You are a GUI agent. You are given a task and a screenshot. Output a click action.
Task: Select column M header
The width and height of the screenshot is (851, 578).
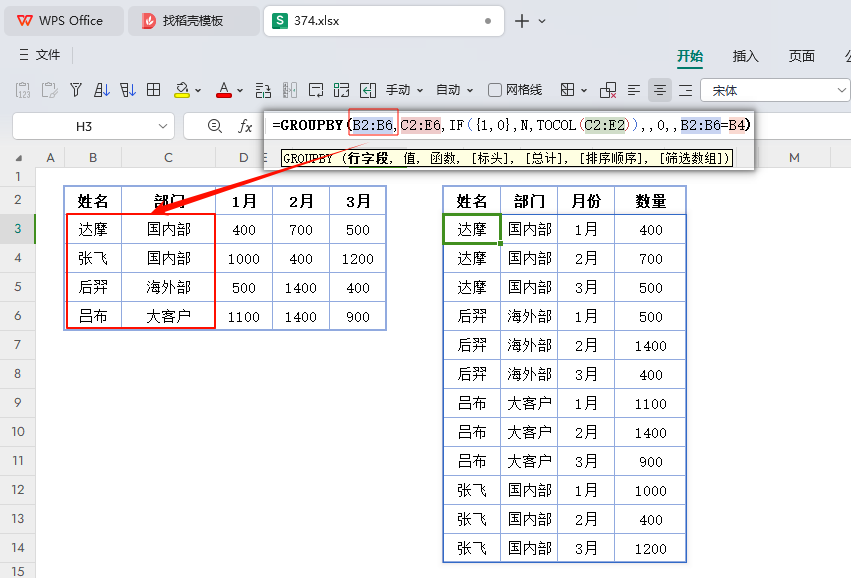coord(794,158)
